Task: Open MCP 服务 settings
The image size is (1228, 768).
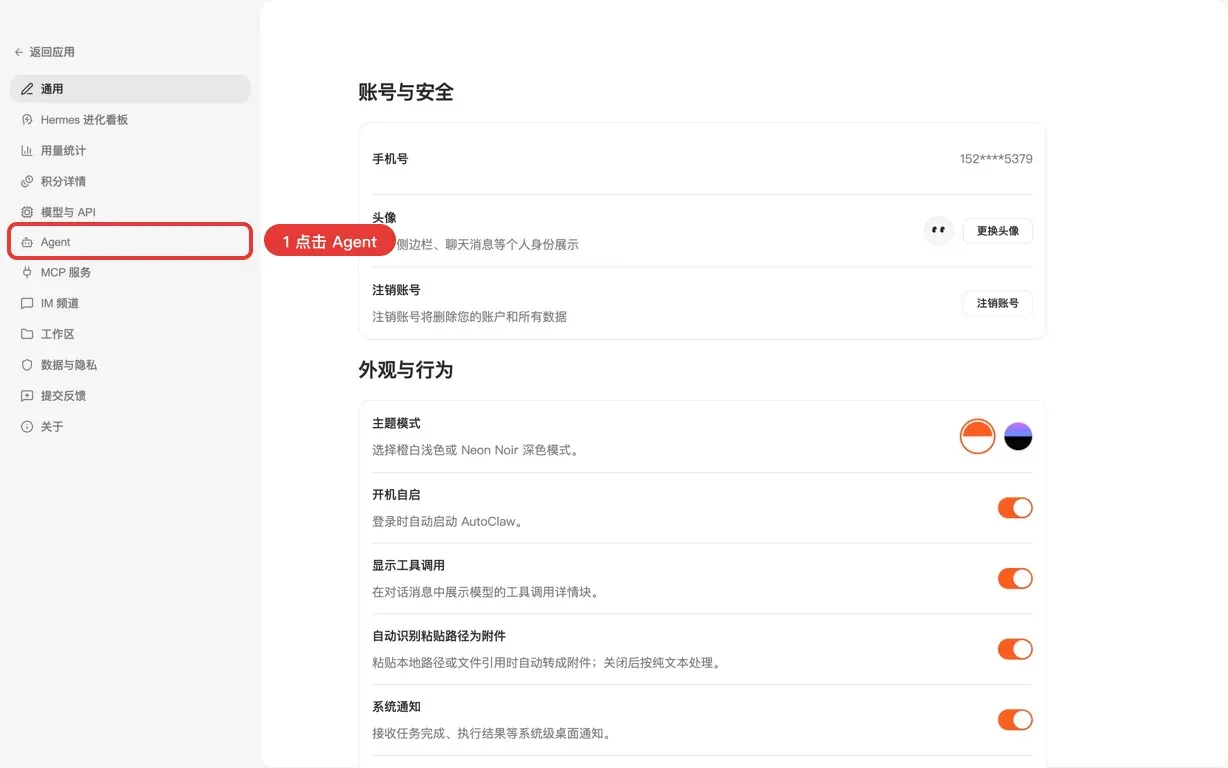Action: coord(130,272)
